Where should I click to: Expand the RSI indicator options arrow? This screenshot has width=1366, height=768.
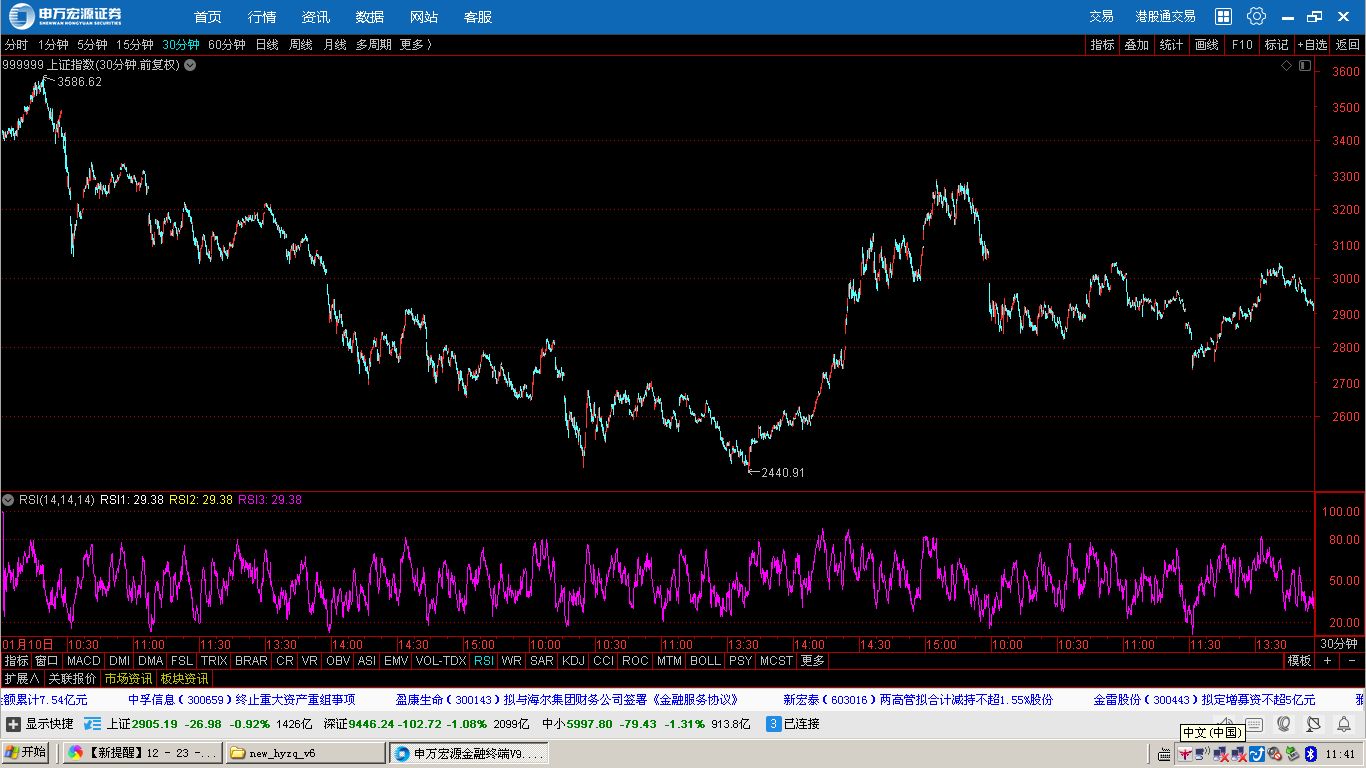8,500
